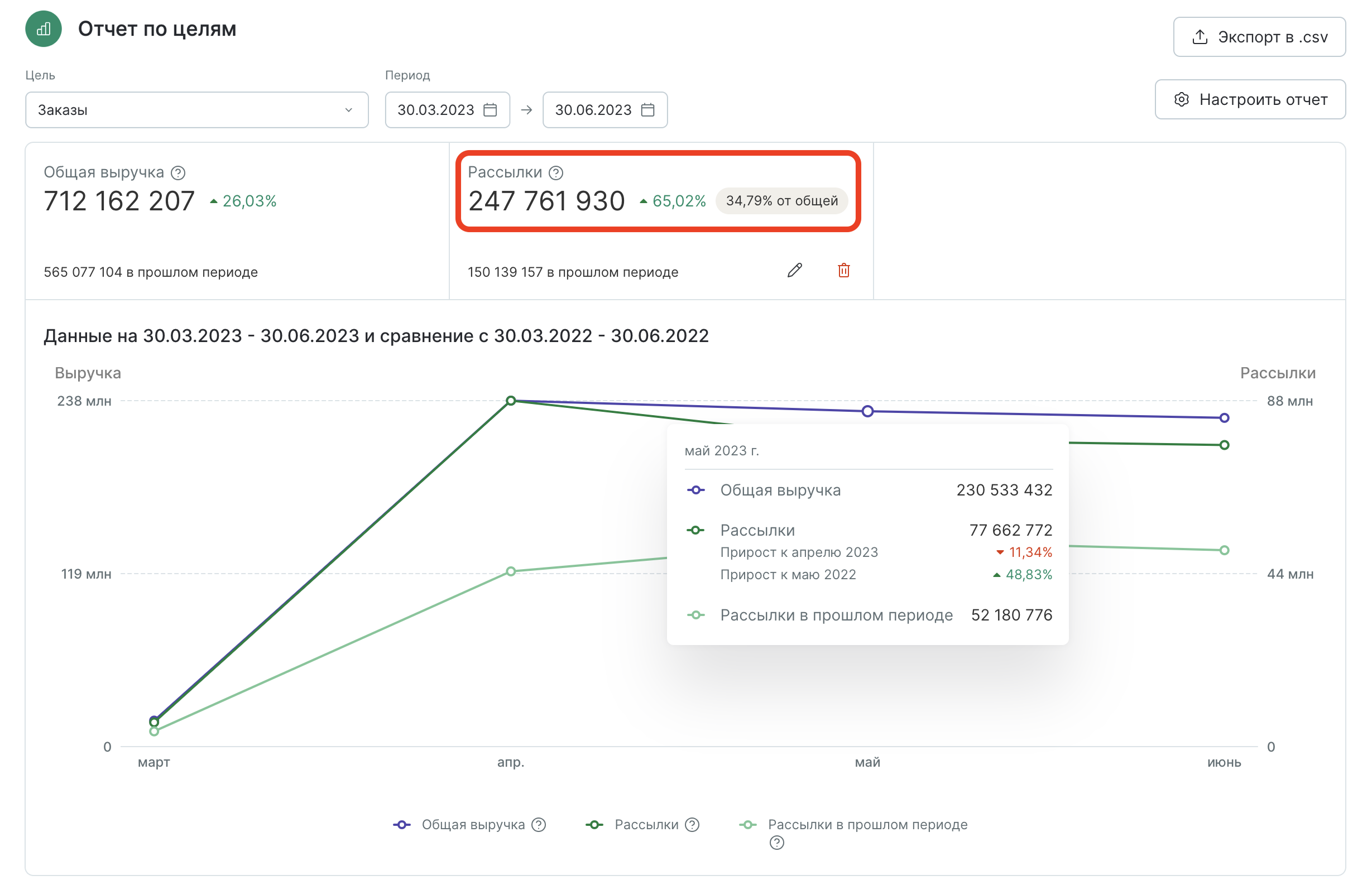This screenshot has height=885, width=1372.
Task: Click the май x-axis label
Action: click(867, 762)
